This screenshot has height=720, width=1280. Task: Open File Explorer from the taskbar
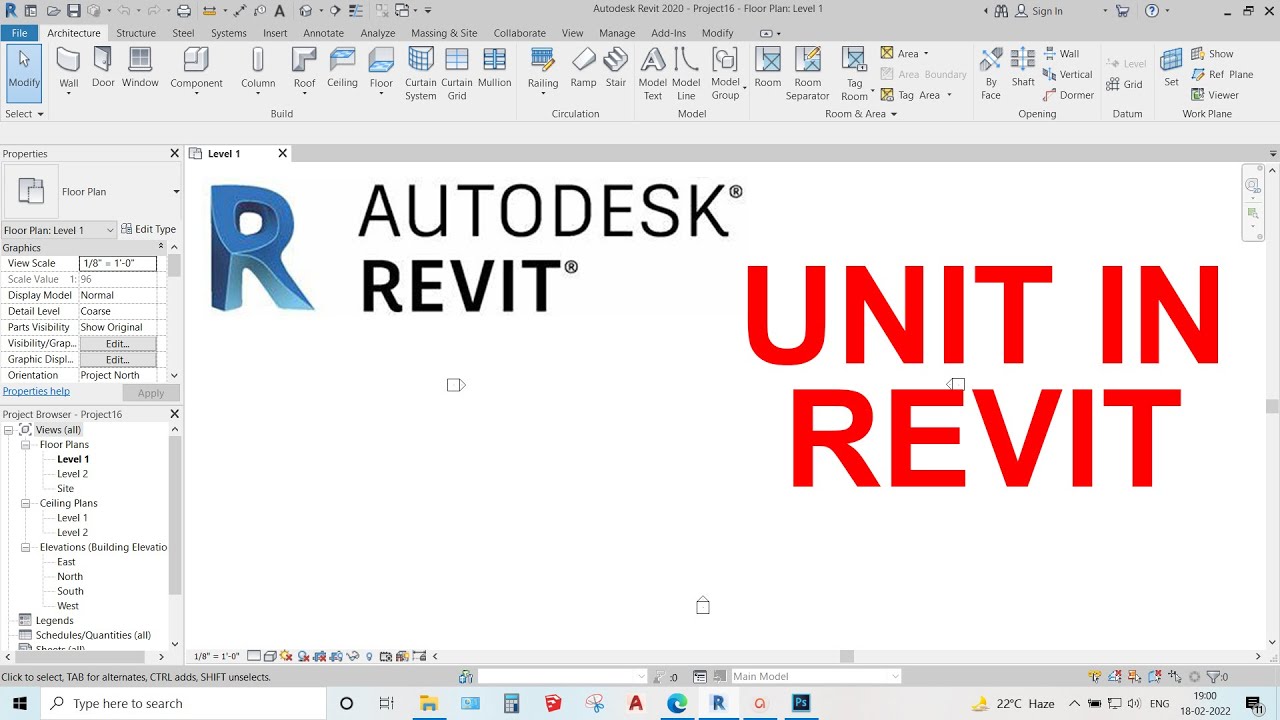(429, 704)
